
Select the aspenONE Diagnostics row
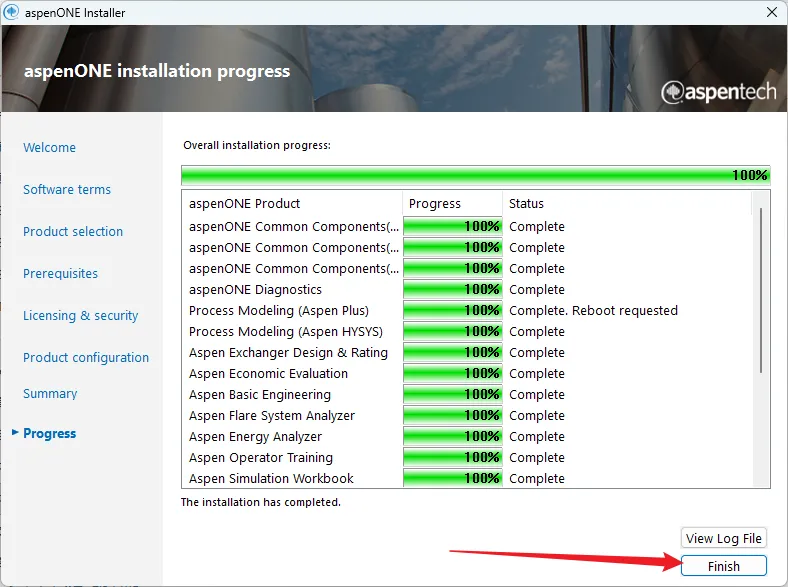(x=467, y=289)
